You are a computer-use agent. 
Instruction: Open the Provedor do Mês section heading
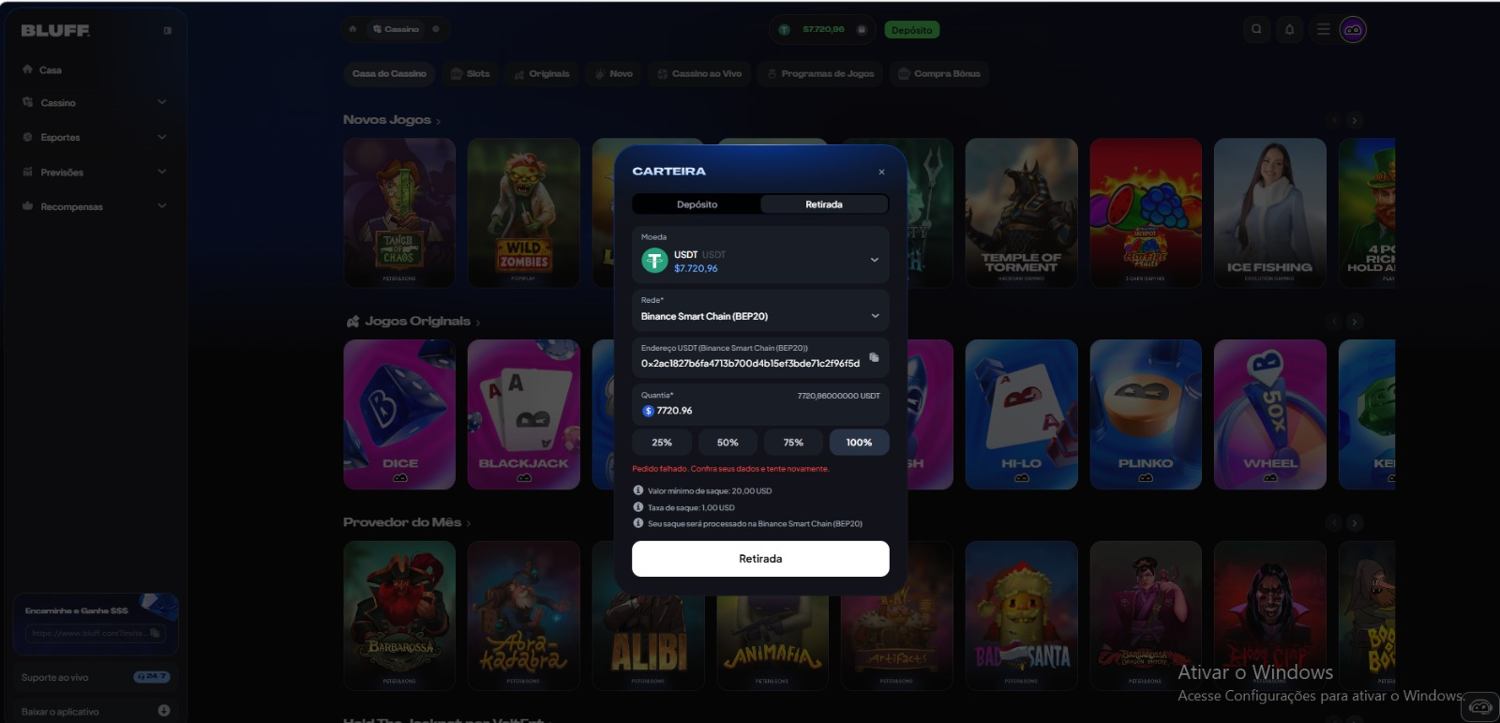(x=402, y=523)
